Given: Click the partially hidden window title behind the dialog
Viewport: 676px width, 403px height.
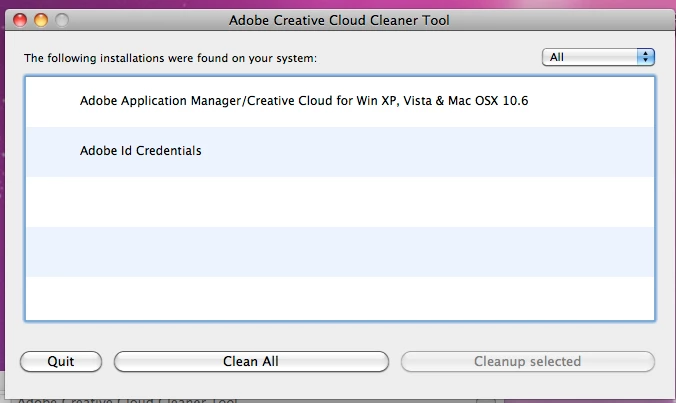Looking at the screenshot, I should (x=127, y=400).
